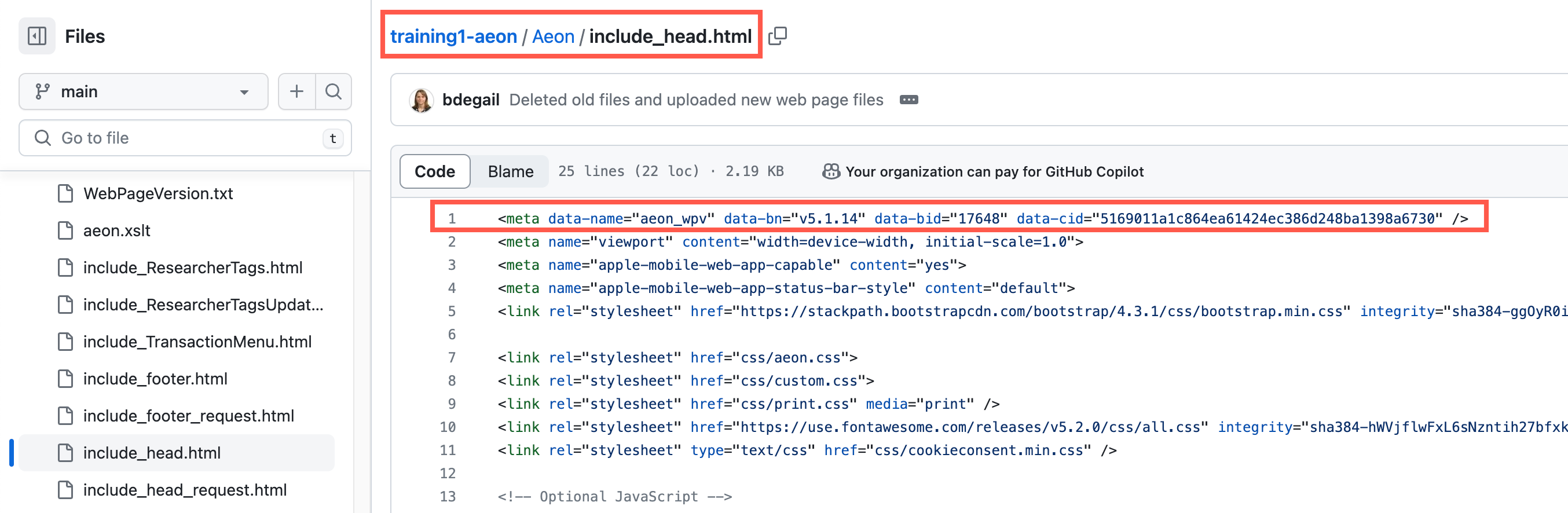Click line number 5 in code
The height and width of the screenshot is (513, 1568).
(452, 311)
